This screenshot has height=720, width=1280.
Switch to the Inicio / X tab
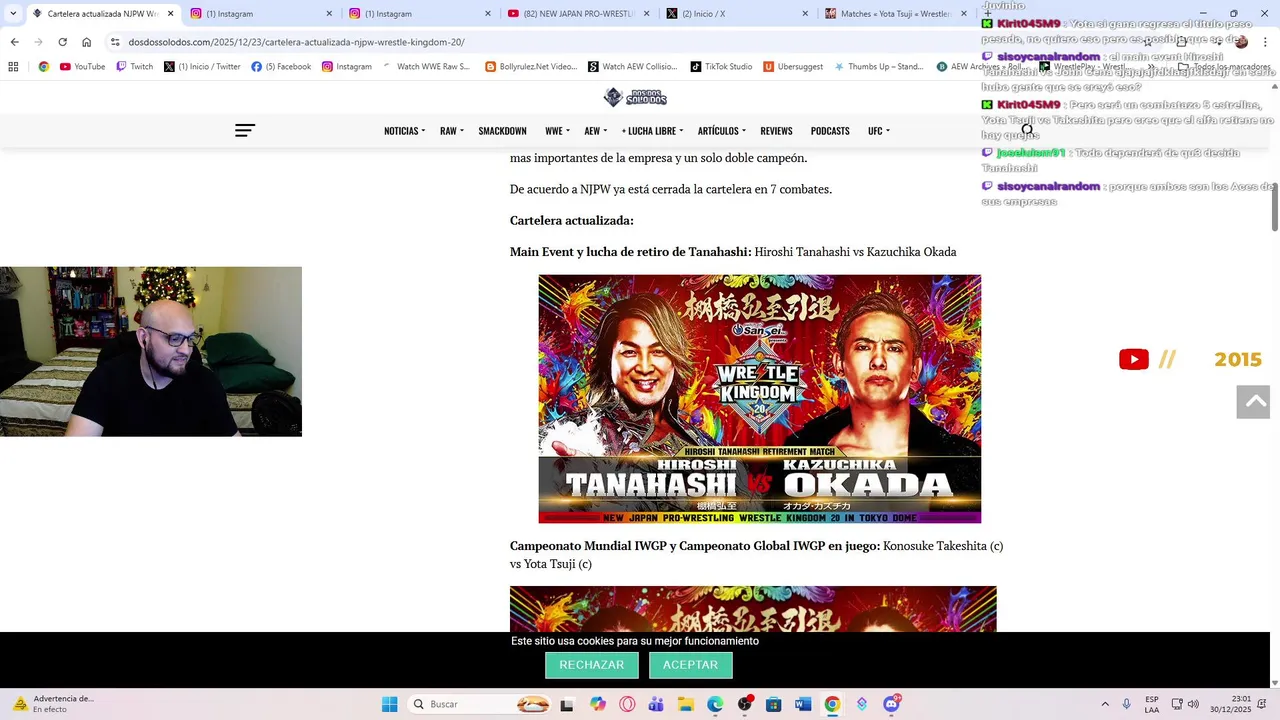point(735,14)
